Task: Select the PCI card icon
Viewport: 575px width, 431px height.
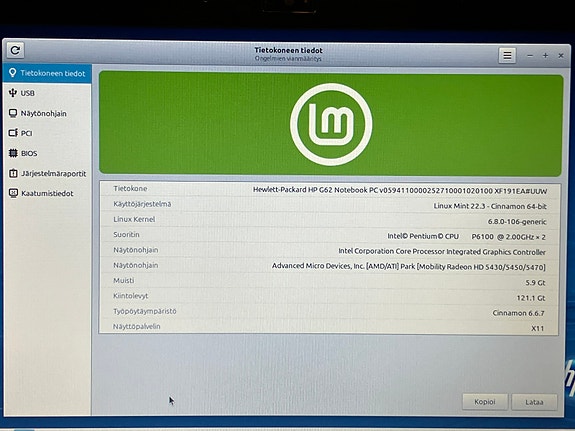Action: pyautogui.click(x=13, y=133)
